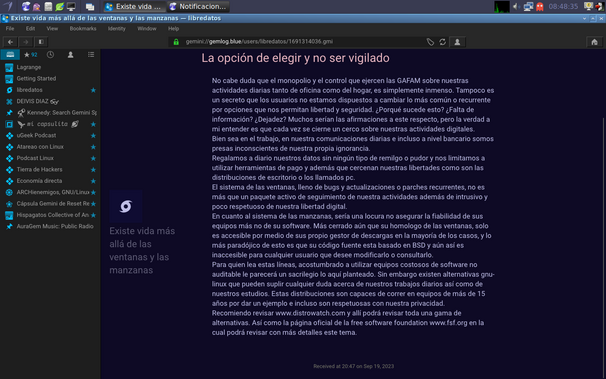Screen dimensions: 606x379
Task: Launch the globe web browser taskbar icon
Action: point(26,6)
